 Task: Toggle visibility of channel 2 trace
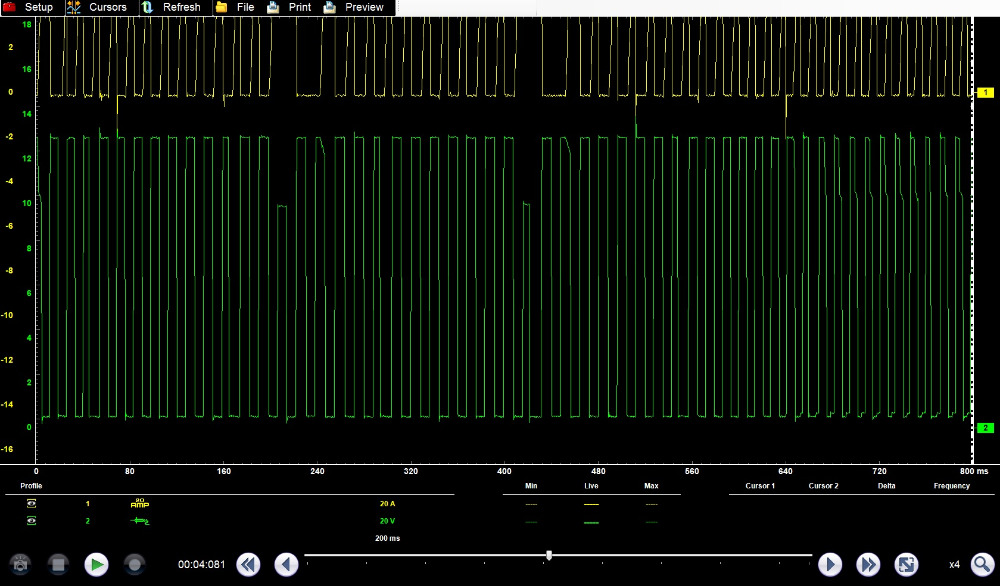pos(31,521)
